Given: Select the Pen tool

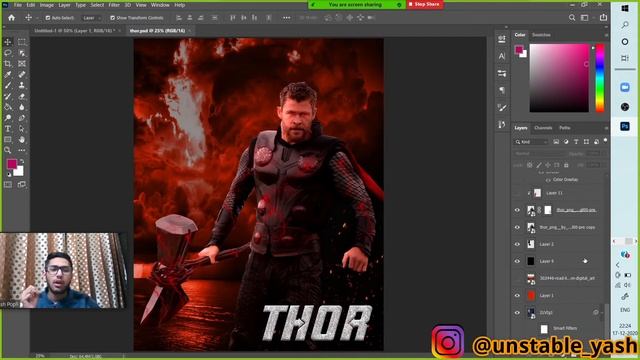Looking at the screenshot, I should [22, 118].
